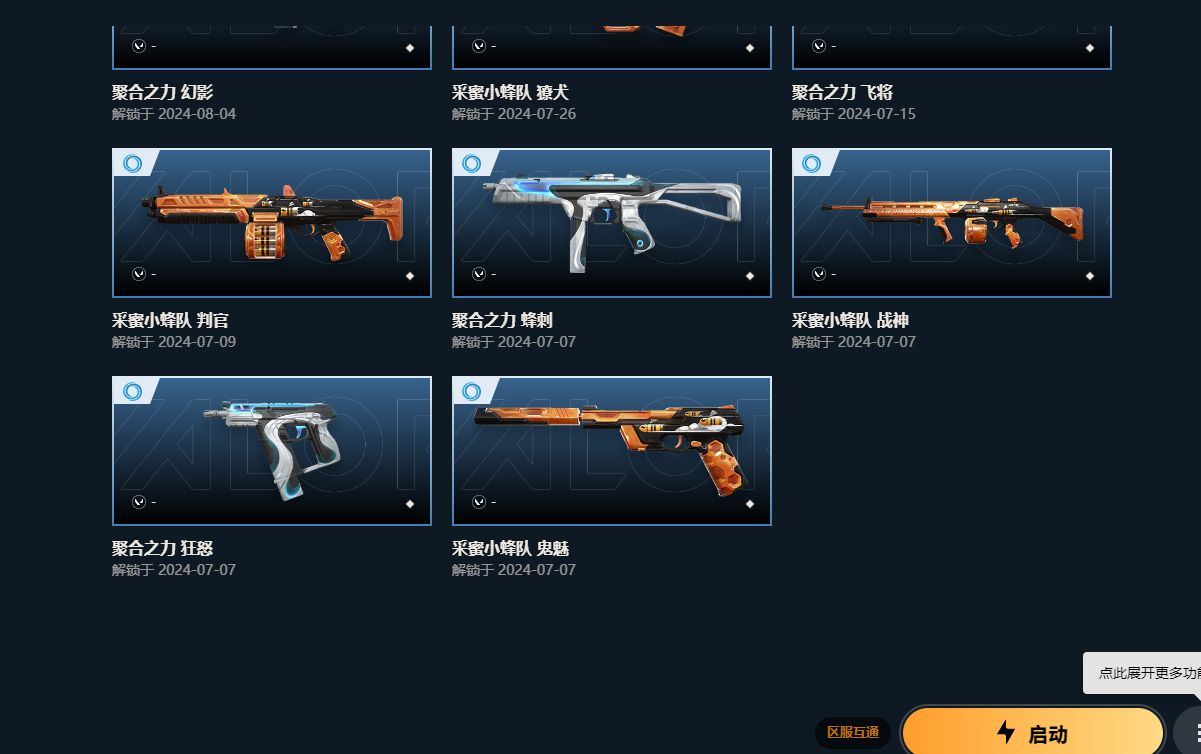
Task: Click the 采蜜小蜂队 獠犬 skin title
Action: pyautogui.click(x=510, y=93)
